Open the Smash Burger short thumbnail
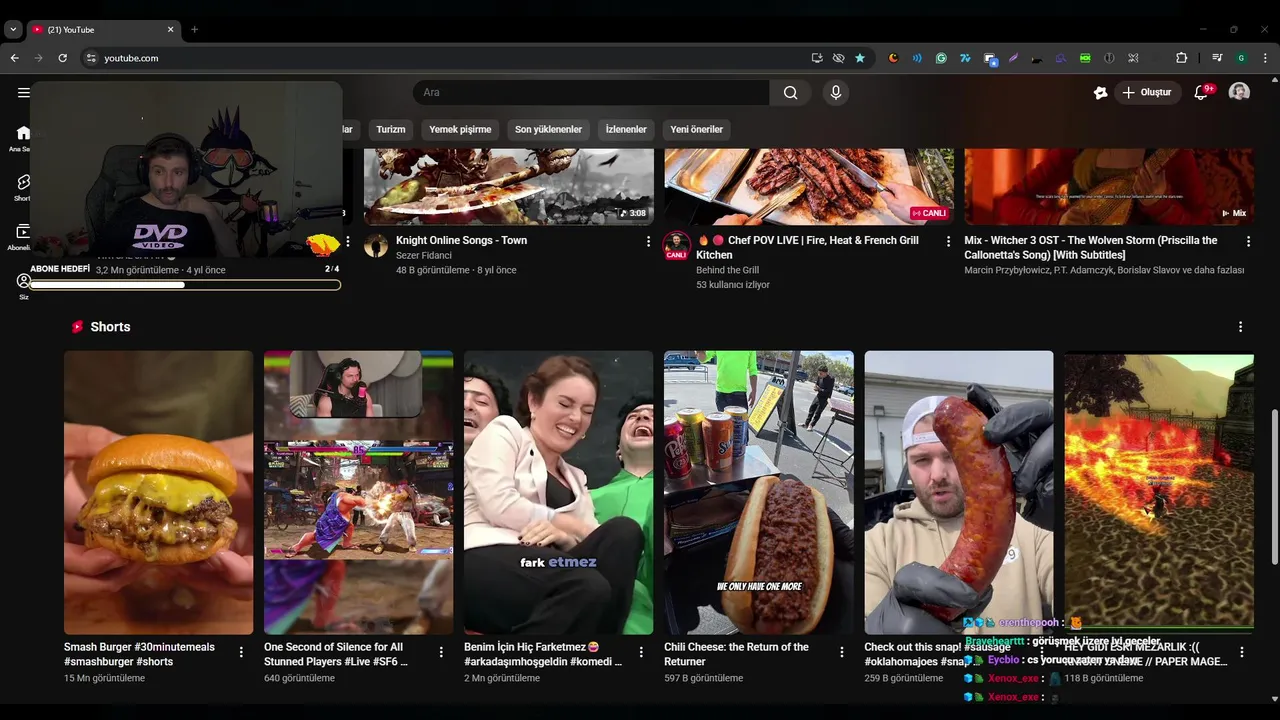 pyautogui.click(x=158, y=492)
